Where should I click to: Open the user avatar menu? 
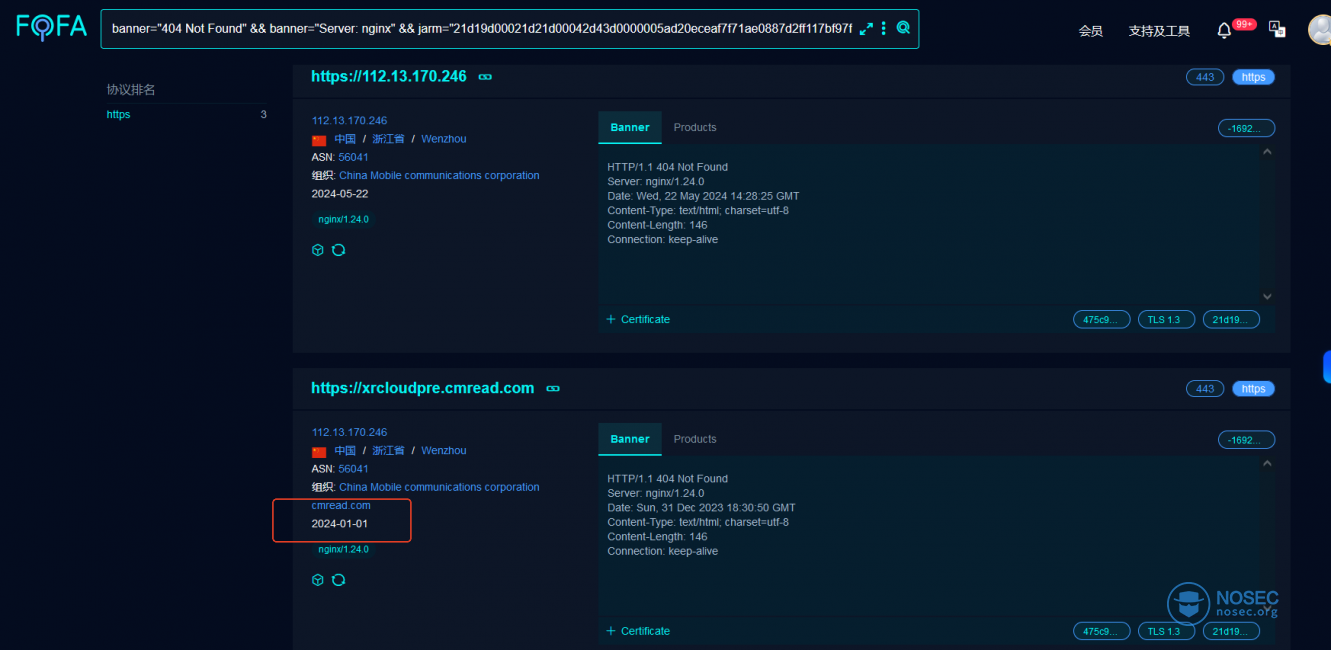[x=1320, y=30]
